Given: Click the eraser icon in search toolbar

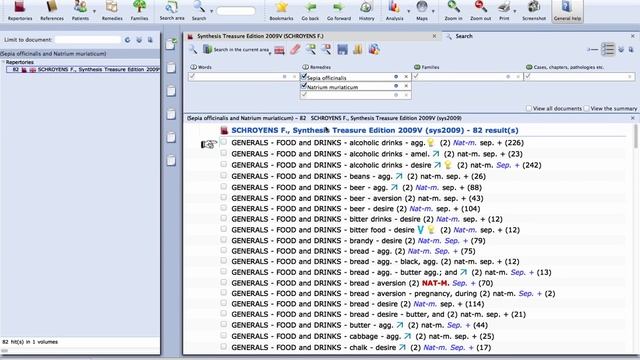Looking at the screenshot, I should tap(295, 50).
